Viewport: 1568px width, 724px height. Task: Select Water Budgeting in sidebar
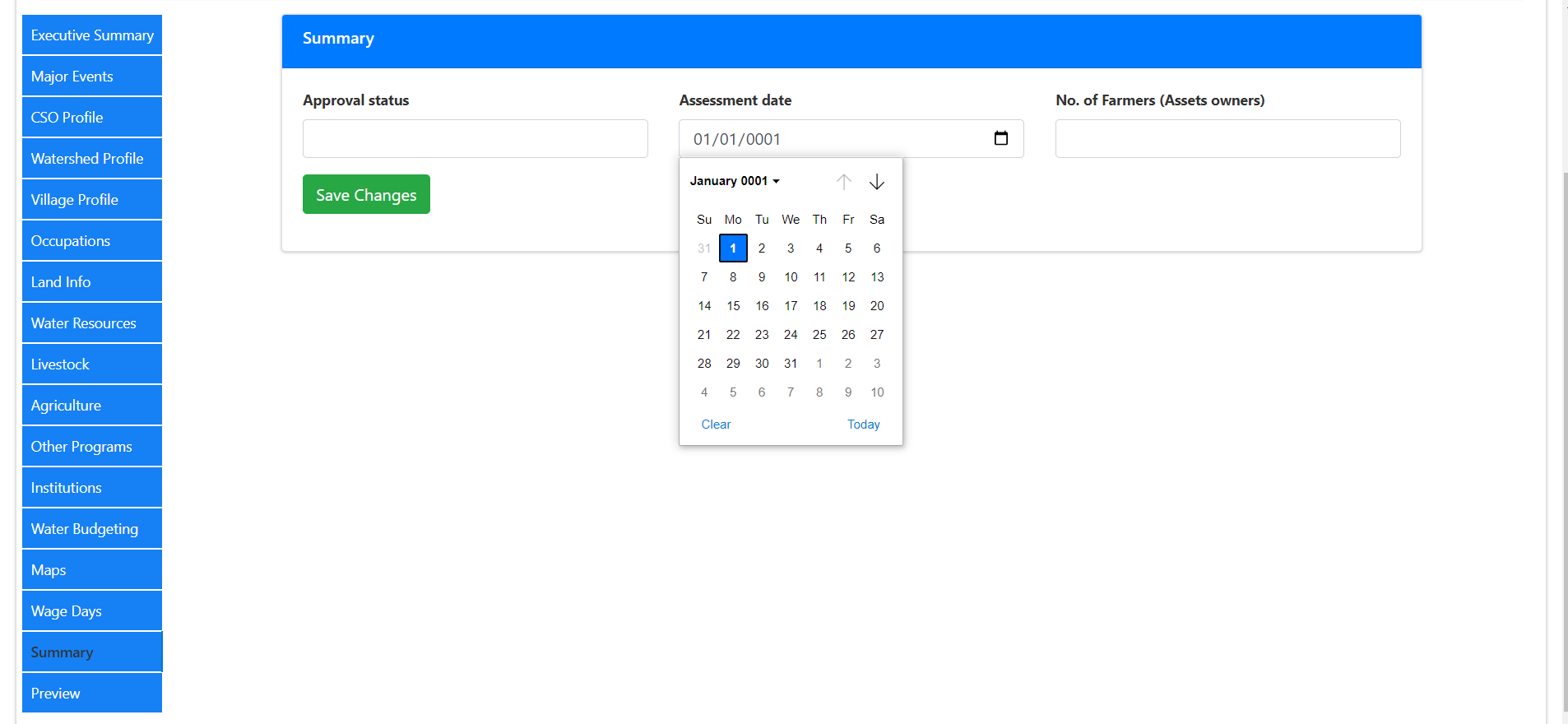point(92,528)
